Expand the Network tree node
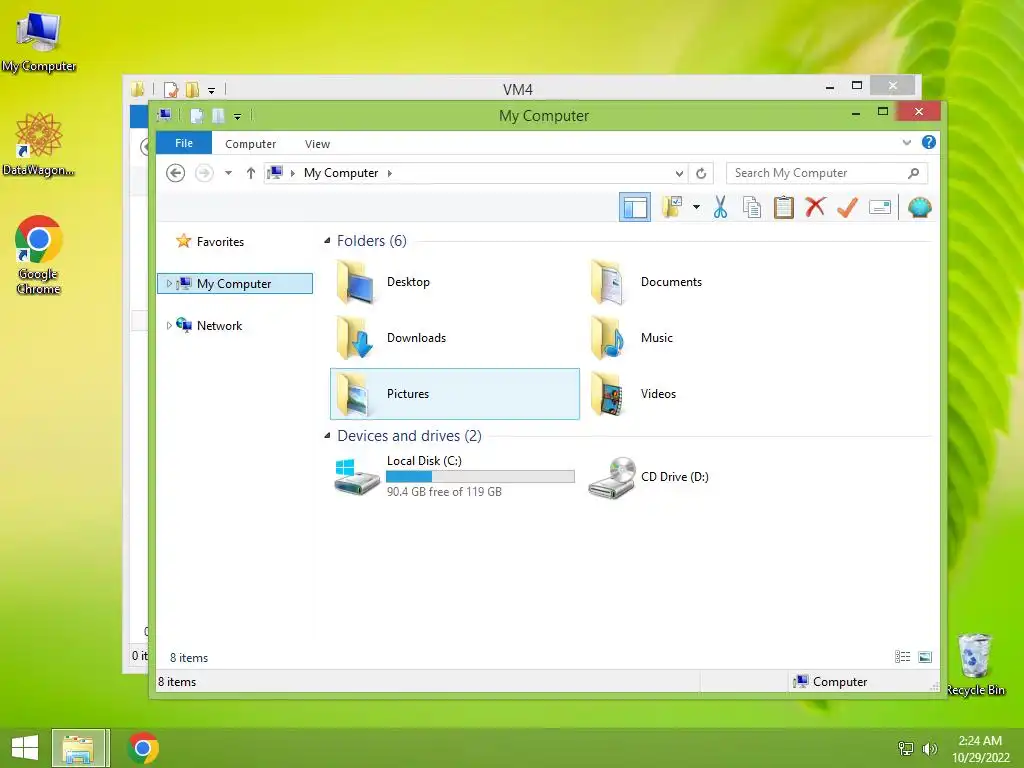 click(168, 325)
